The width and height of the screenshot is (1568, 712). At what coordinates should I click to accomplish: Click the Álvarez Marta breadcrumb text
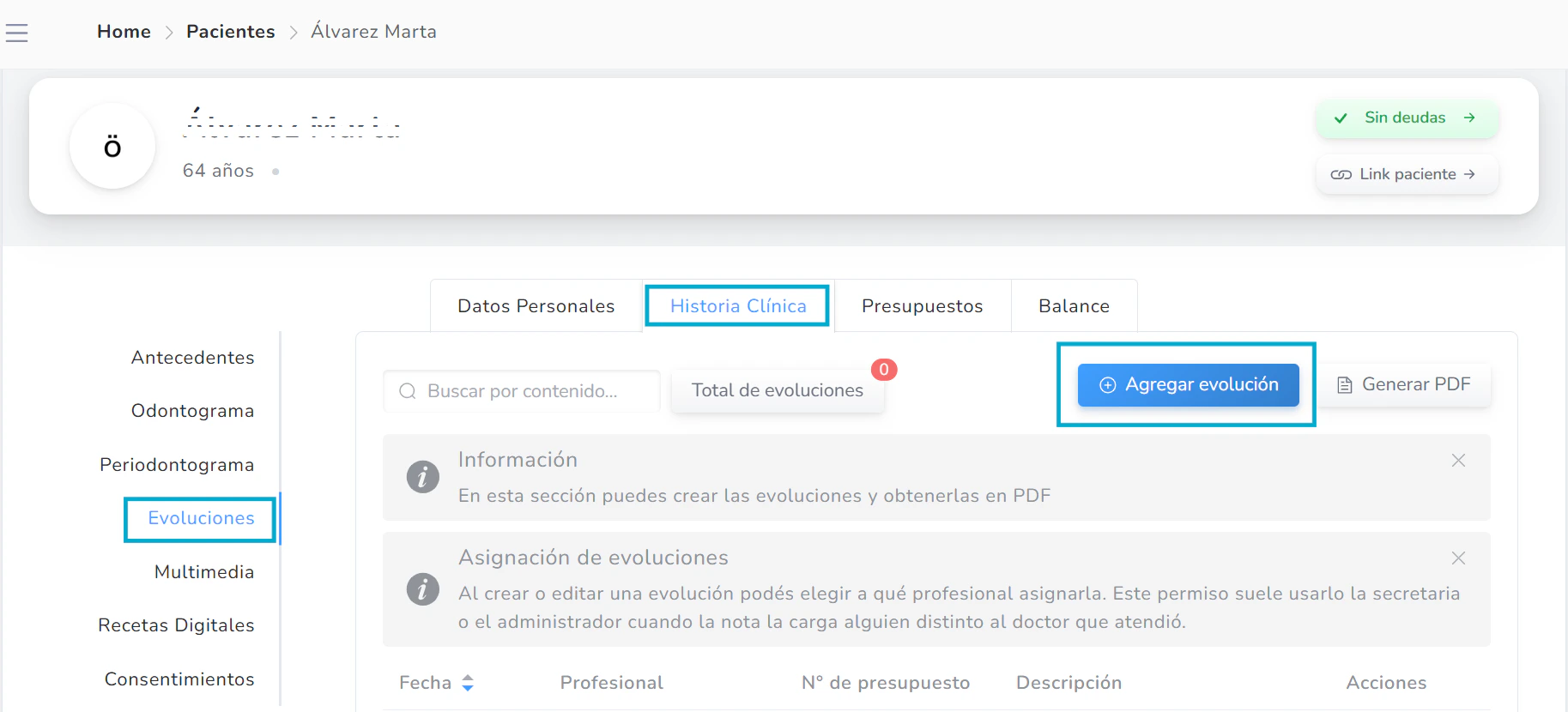click(x=373, y=32)
